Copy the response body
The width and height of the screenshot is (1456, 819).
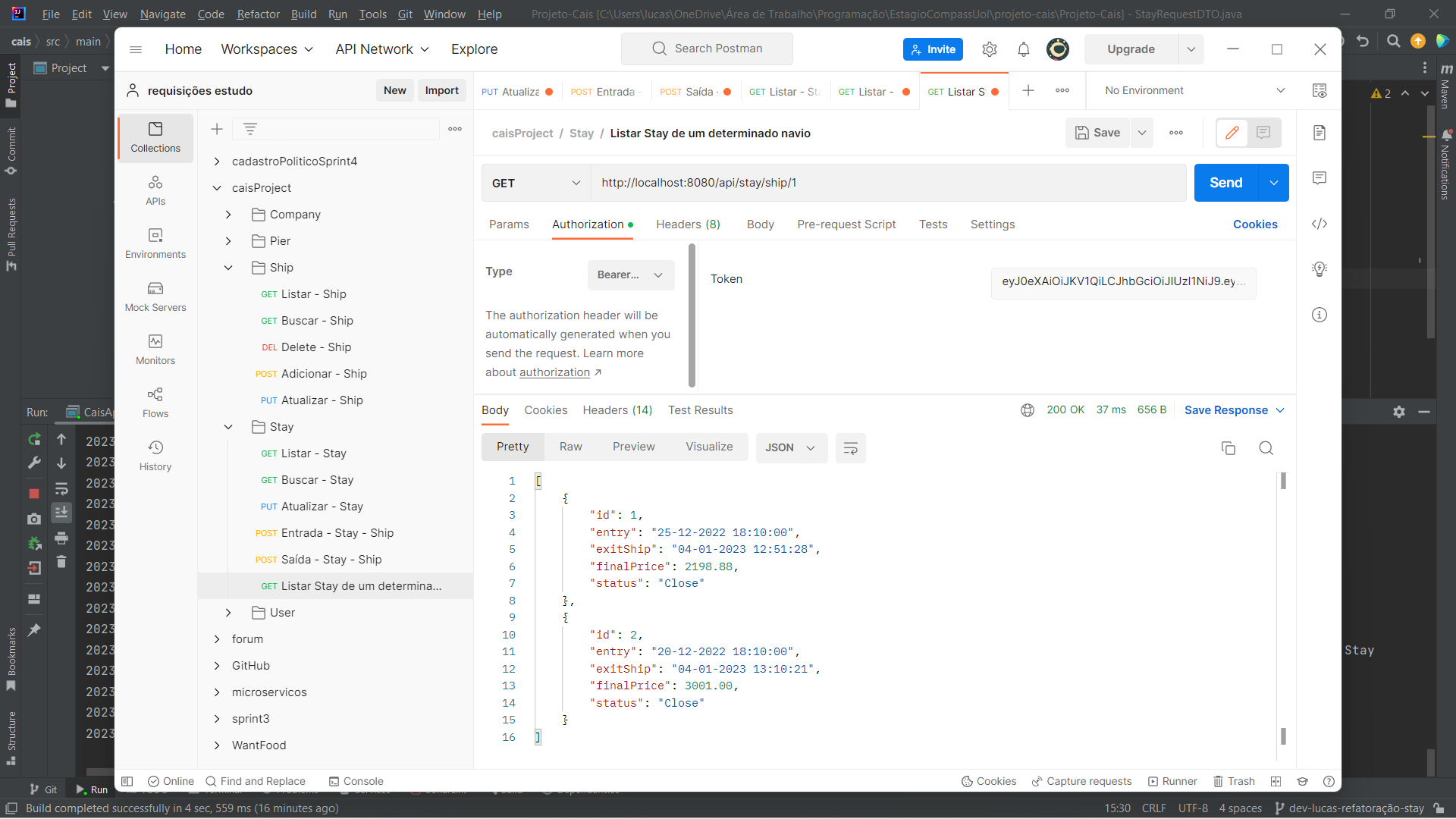[1229, 448]
